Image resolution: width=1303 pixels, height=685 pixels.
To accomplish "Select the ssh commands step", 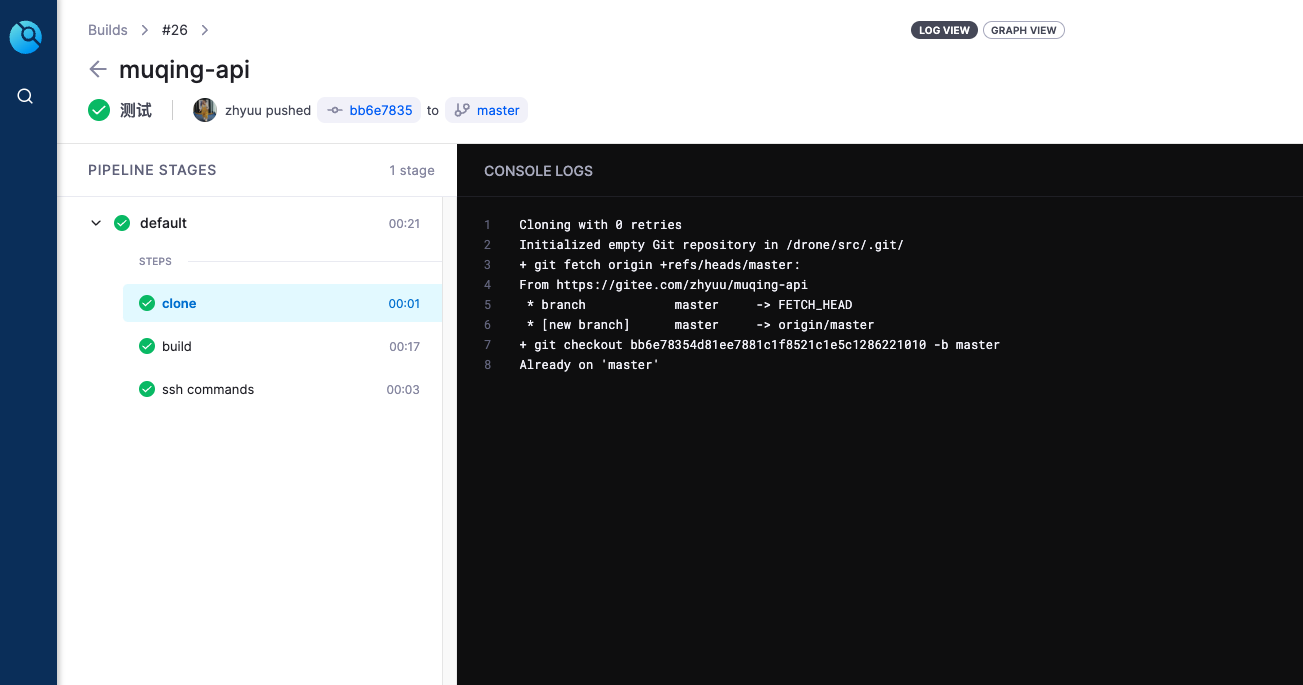I will coord(207,389).
